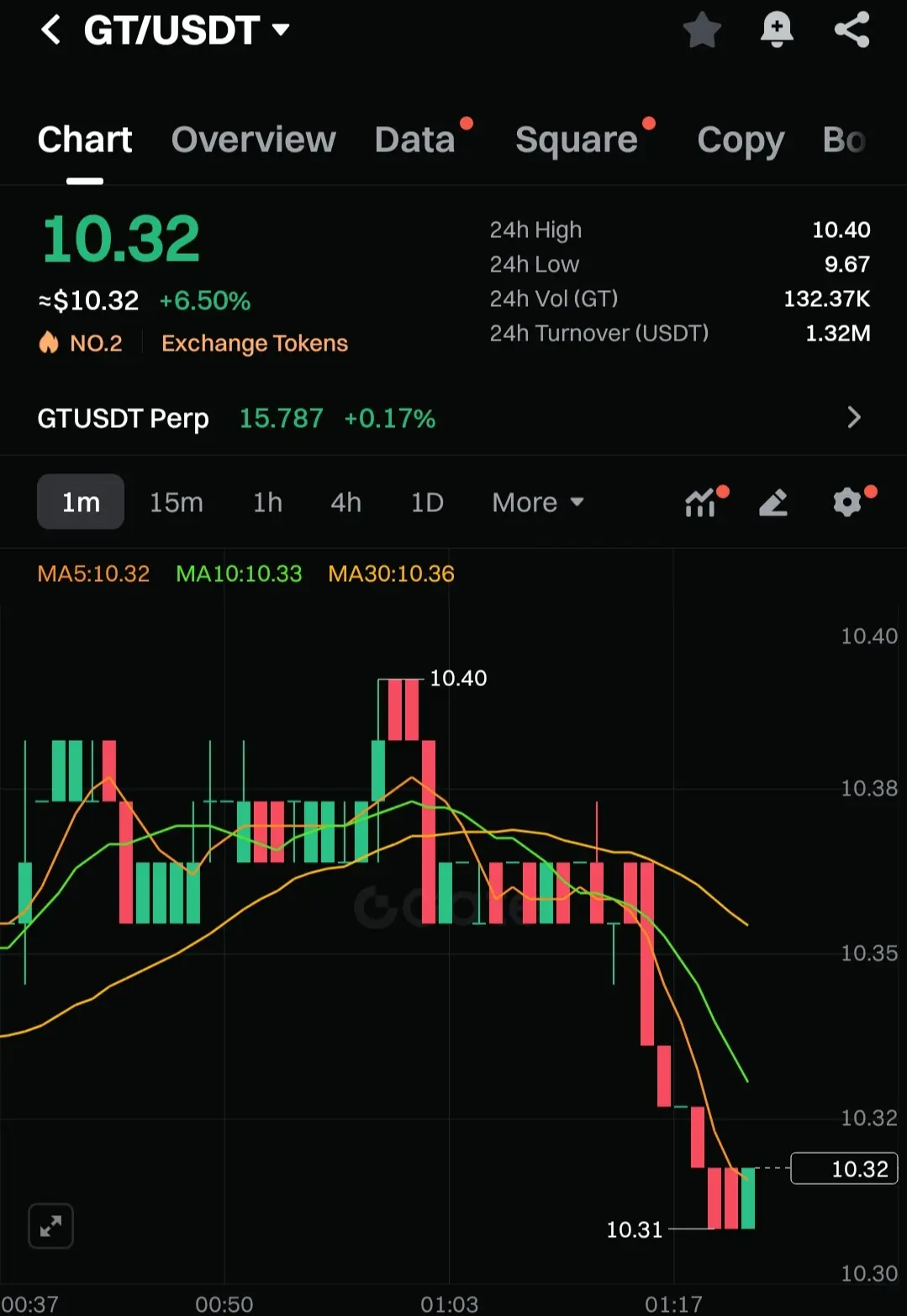Open the drawing tools pencil icon
The width and height of the screenshot is (907, 1316).
[x=773, y=502]
